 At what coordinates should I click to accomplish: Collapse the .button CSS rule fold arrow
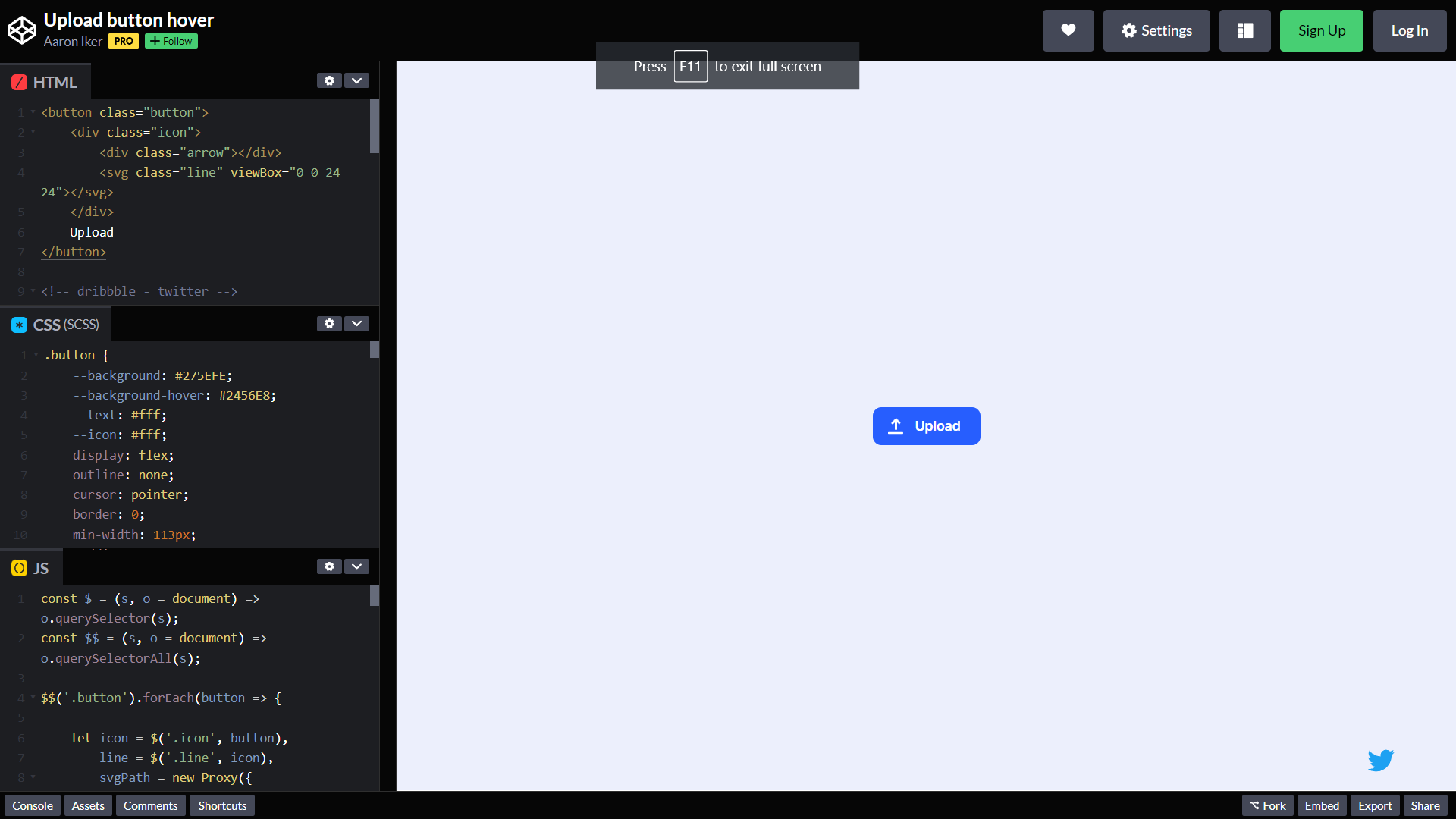tap(36, 355)
